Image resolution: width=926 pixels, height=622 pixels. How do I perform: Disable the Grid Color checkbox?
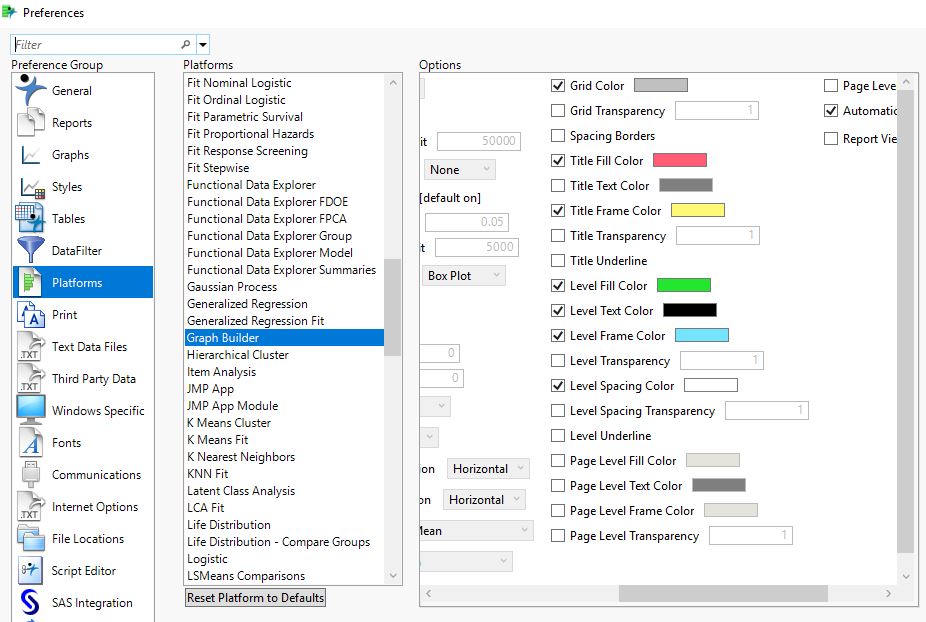tap(556, 85)
